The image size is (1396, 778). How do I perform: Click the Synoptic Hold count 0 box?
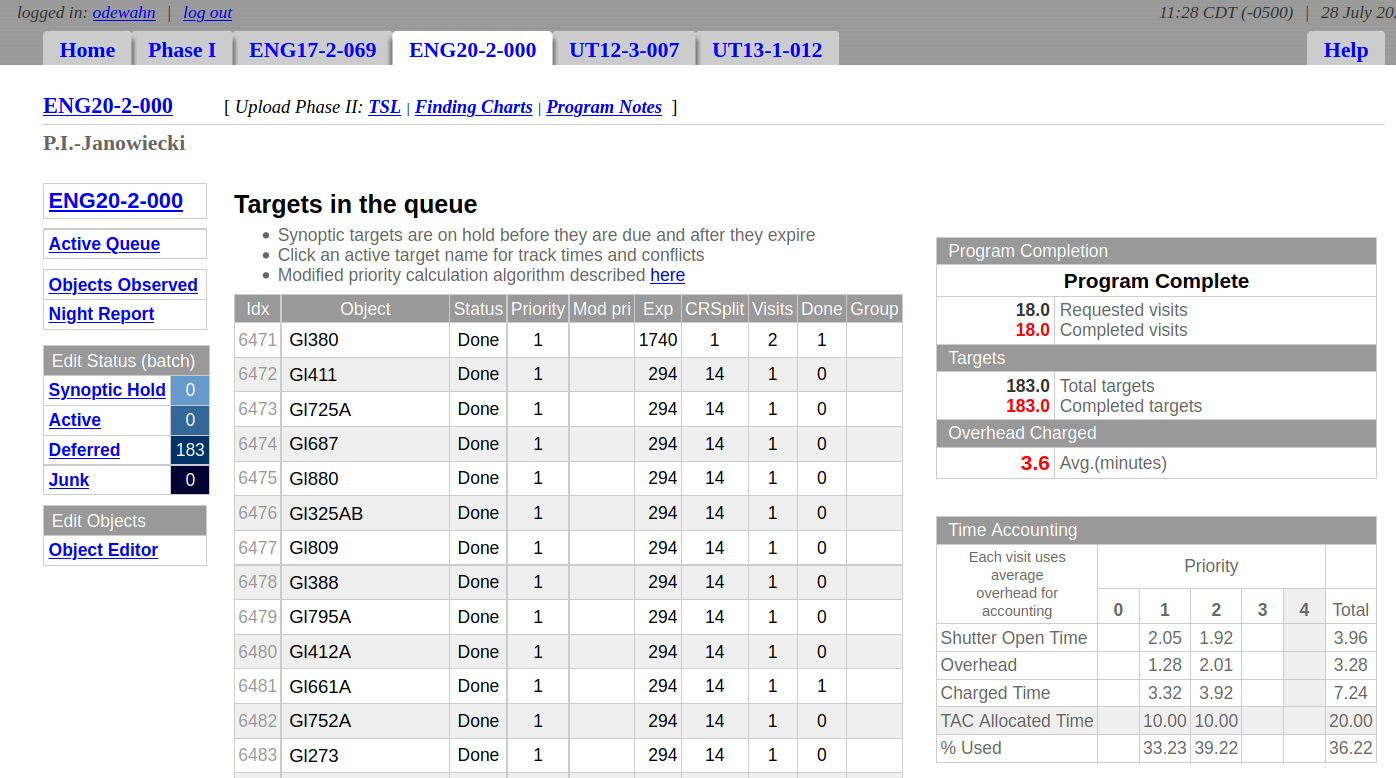click(190, 390)
